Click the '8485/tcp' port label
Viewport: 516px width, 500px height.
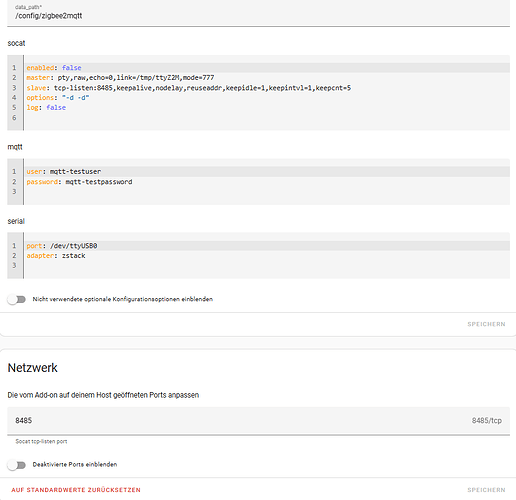point(487,421)
